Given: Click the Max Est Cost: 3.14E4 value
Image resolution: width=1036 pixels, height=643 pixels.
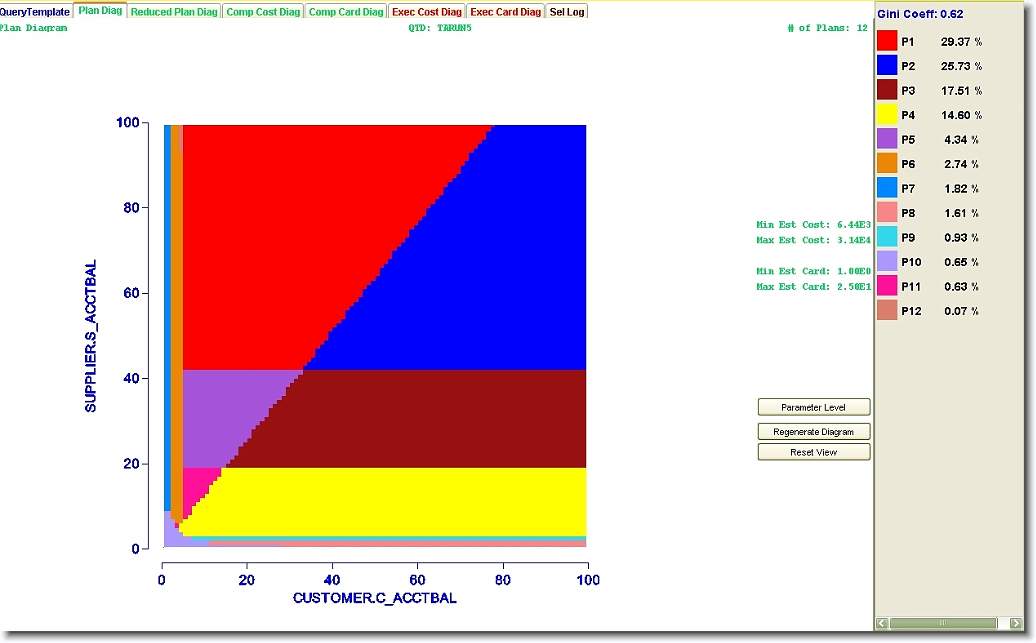Looking at the screenshot, I should (813, 240).
